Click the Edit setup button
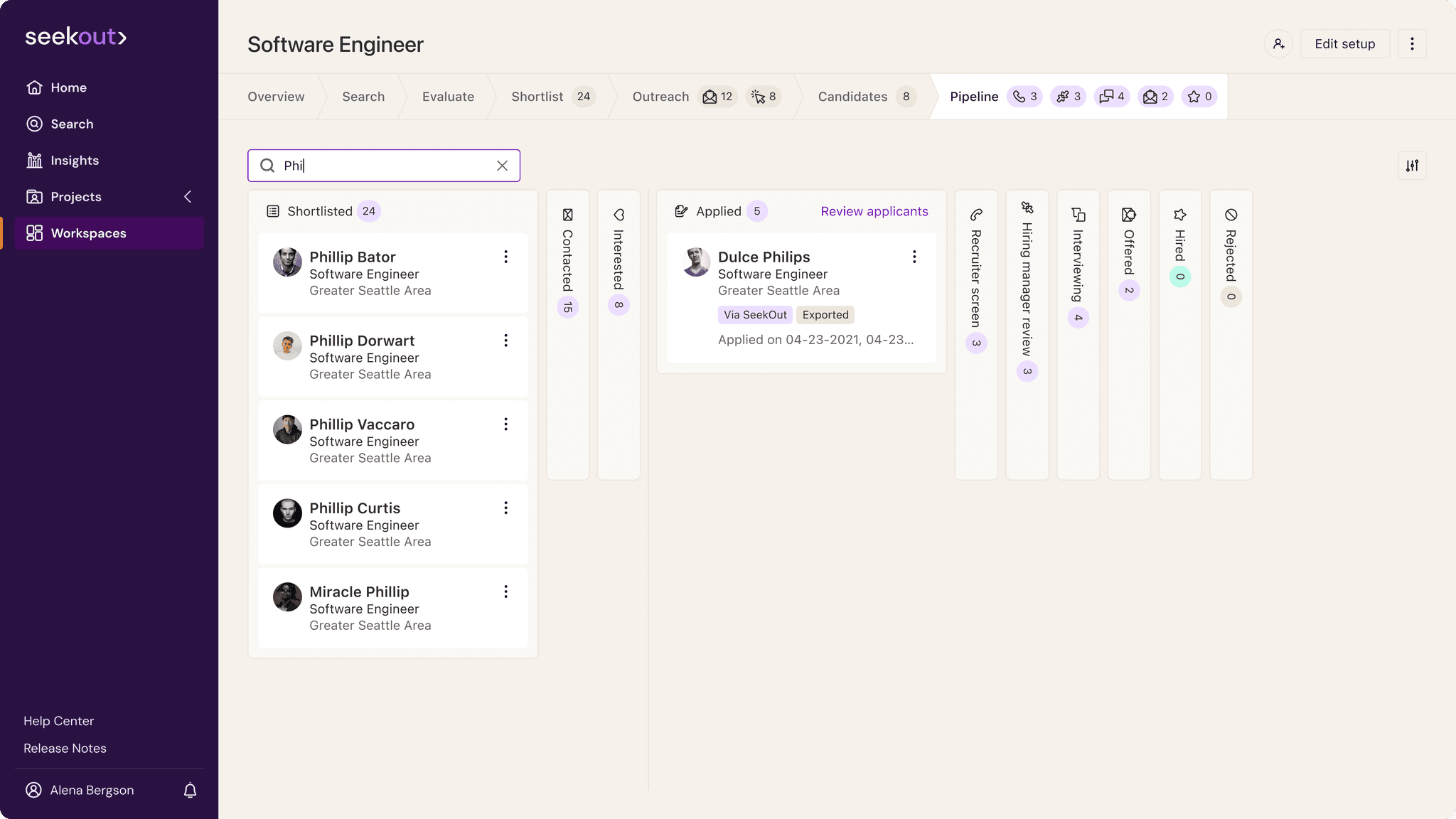 (1344, 44)
